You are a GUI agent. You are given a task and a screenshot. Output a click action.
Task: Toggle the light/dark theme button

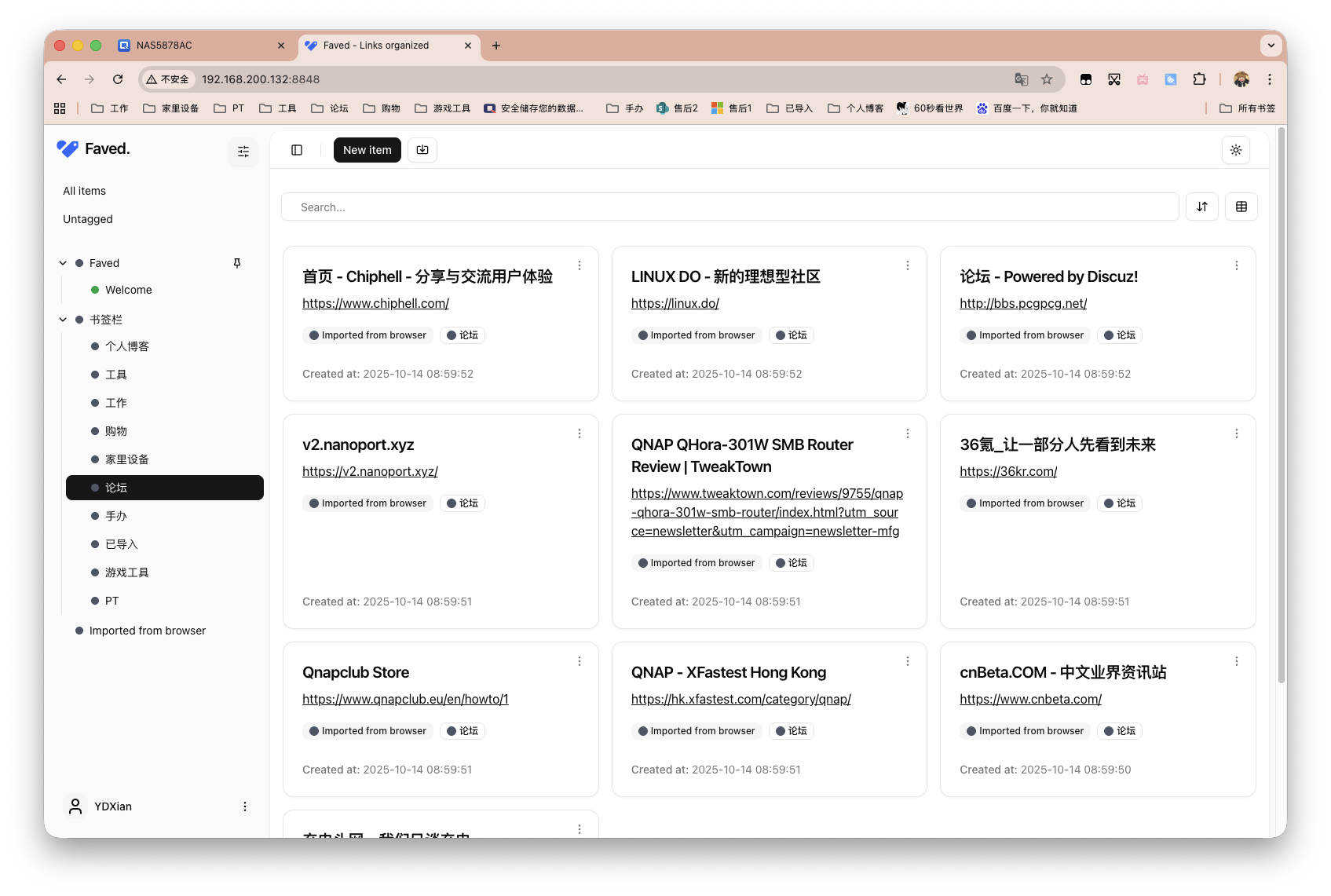point(1235,150)
